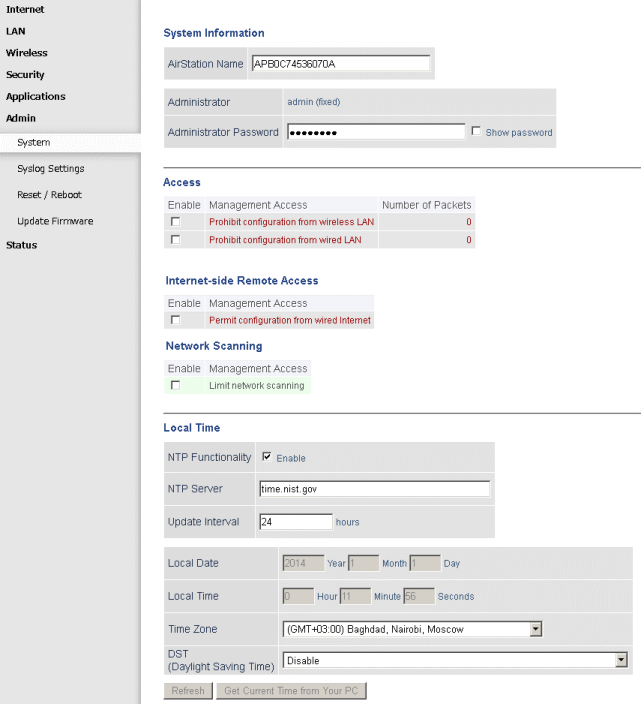
Task: Click the AirStation Name input field
Action: pos(341,64)
